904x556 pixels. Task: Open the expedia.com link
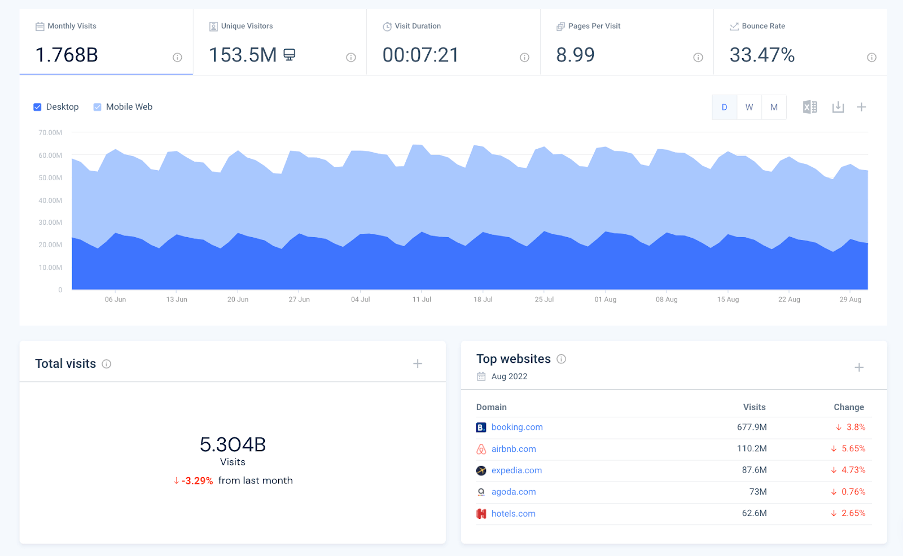click(x=517, y=470)
